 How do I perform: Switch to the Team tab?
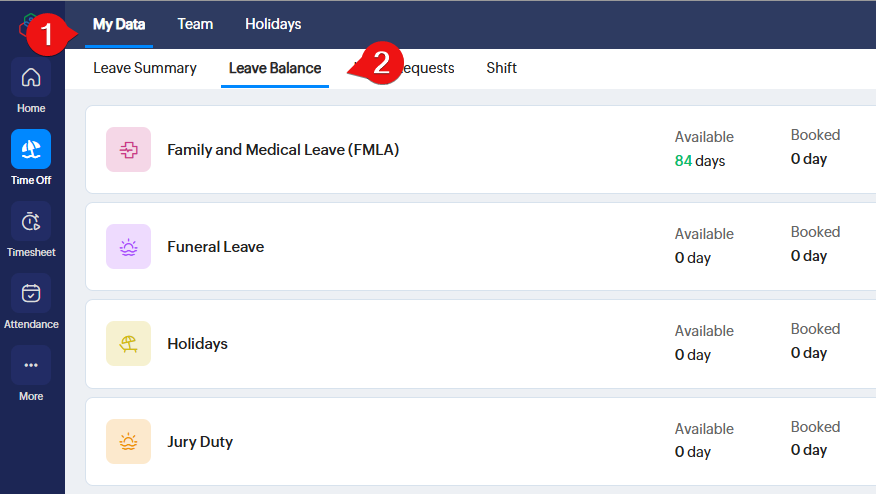(195, 24)
